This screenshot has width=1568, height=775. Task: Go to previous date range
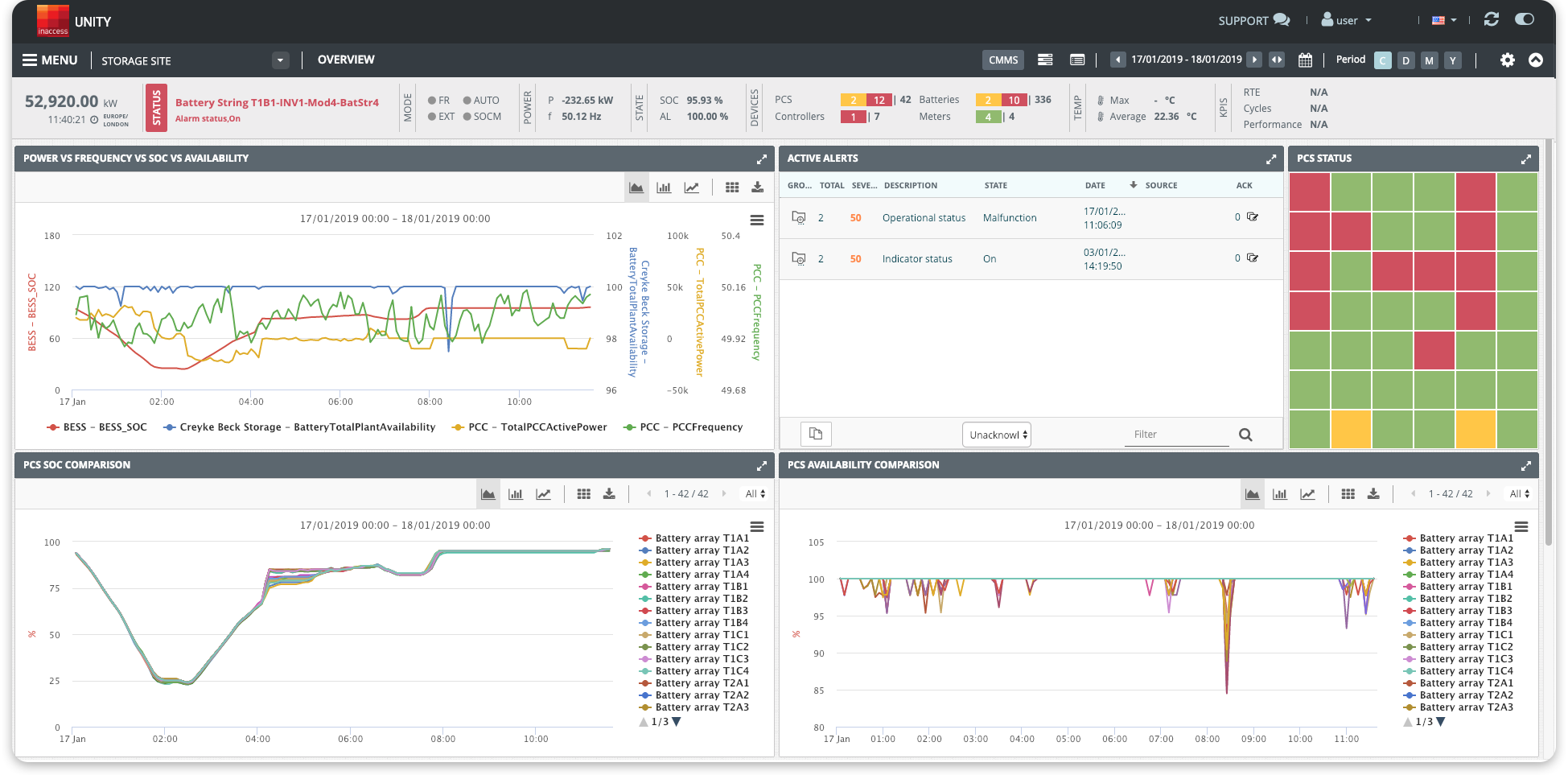coord(1117,60)
